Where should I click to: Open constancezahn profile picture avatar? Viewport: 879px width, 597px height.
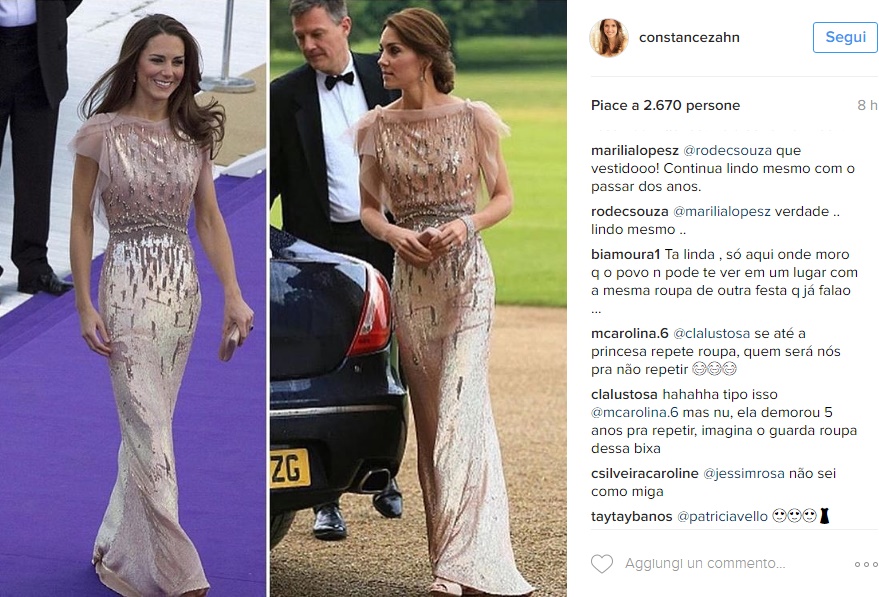coord(609,38)
